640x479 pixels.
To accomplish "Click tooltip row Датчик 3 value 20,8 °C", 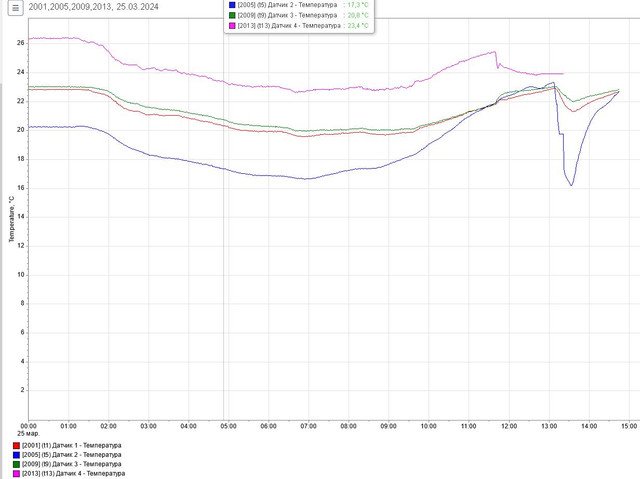I will 358,16.
